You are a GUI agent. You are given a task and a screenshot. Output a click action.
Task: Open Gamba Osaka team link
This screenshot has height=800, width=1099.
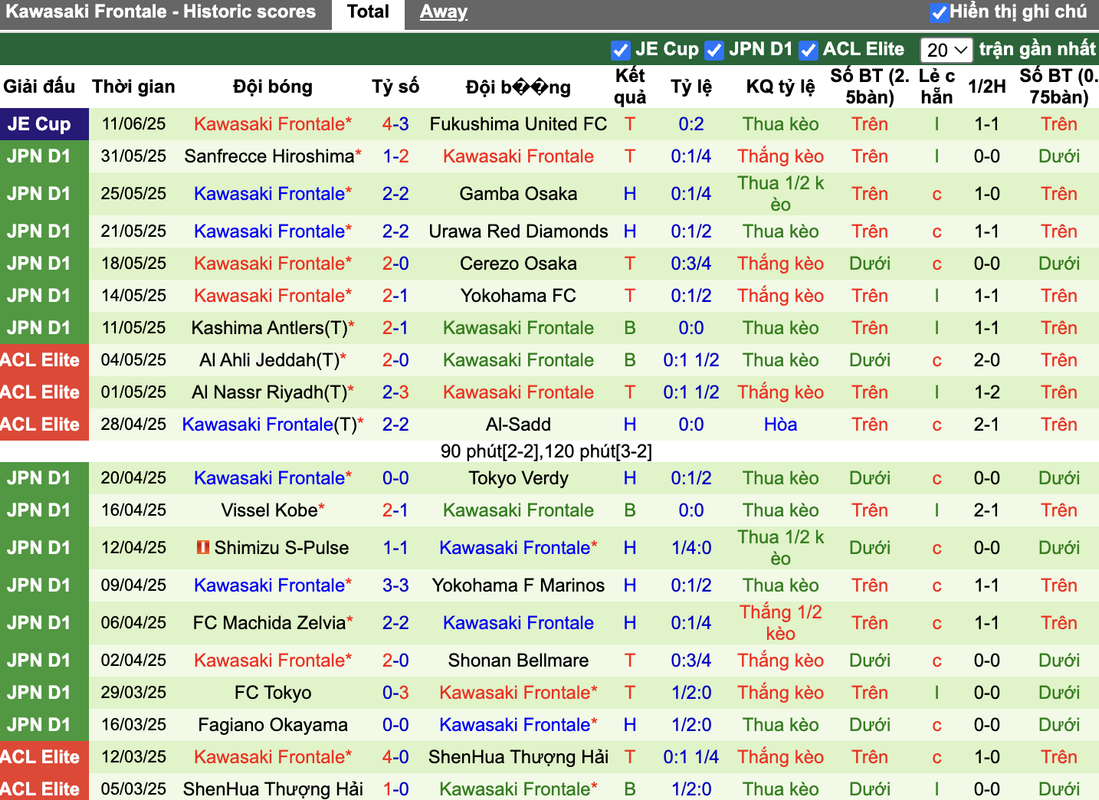tap(518, 194)
